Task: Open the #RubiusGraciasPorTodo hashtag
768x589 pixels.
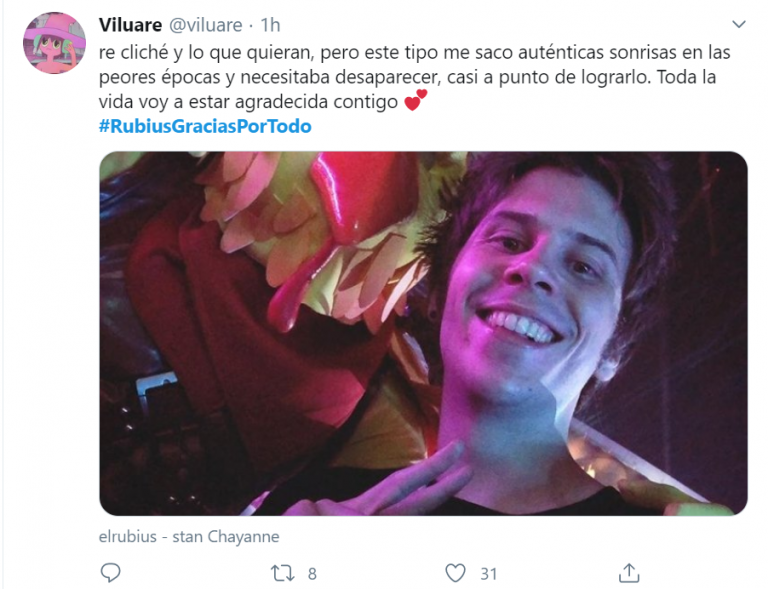Action: [205, 126]
